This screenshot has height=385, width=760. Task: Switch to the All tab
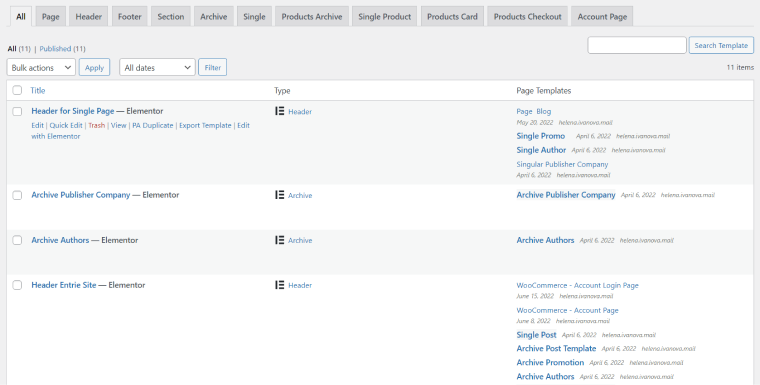[x=21, y=16]
